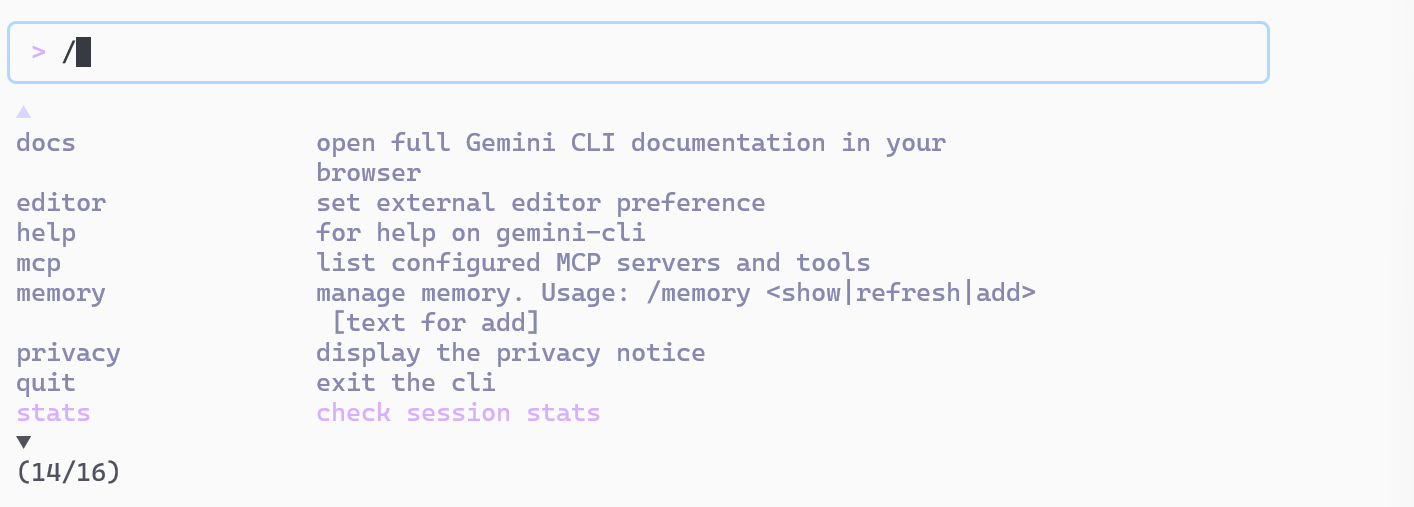The image size is (1414, 507).
Task: Choose the privacy command
Action: [x=68, y=353]
